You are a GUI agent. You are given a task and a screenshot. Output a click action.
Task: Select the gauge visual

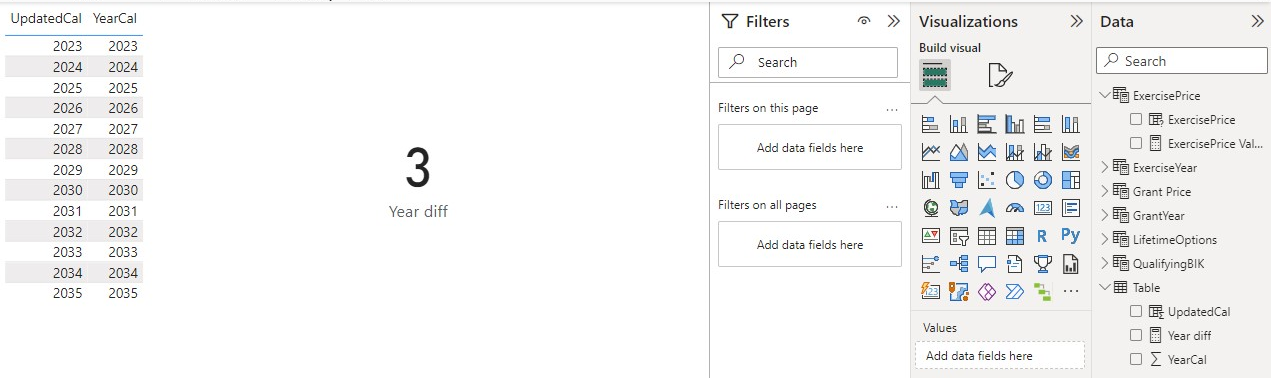[x=1014, y=209]
